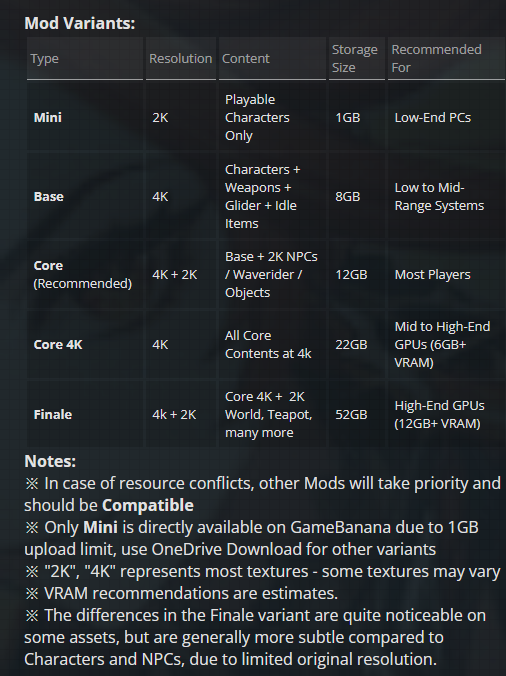The image size is (506, 676).
Task: Select the Base variant row label
Action: click(x=49, y=197)
